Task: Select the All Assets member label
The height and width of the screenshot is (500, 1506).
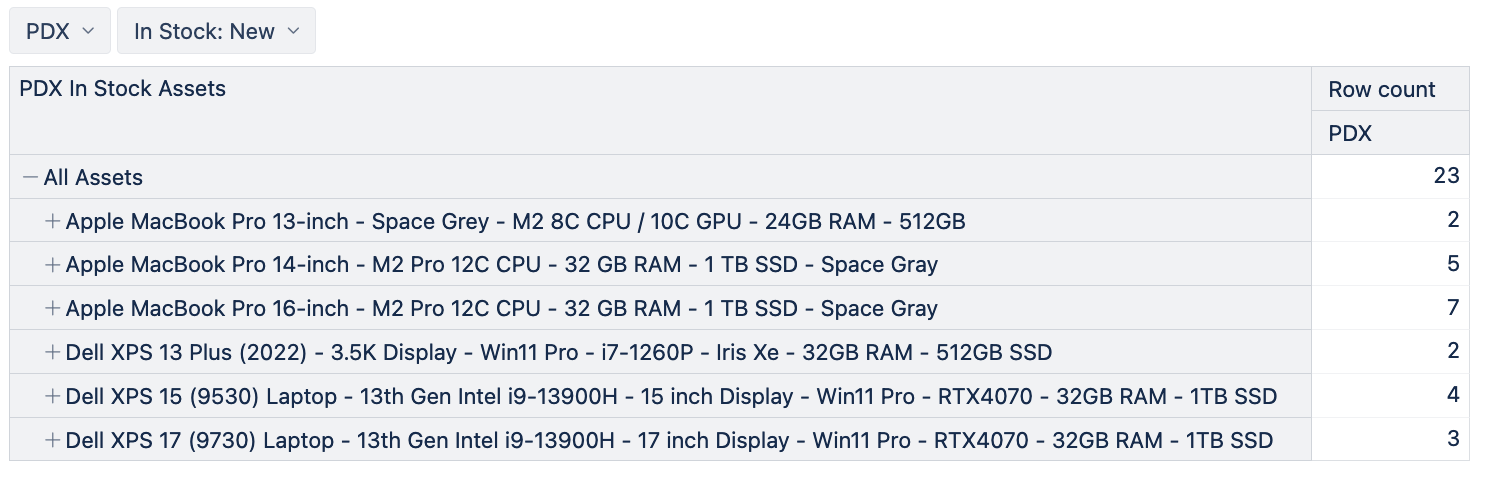Action: coord(93,178)
